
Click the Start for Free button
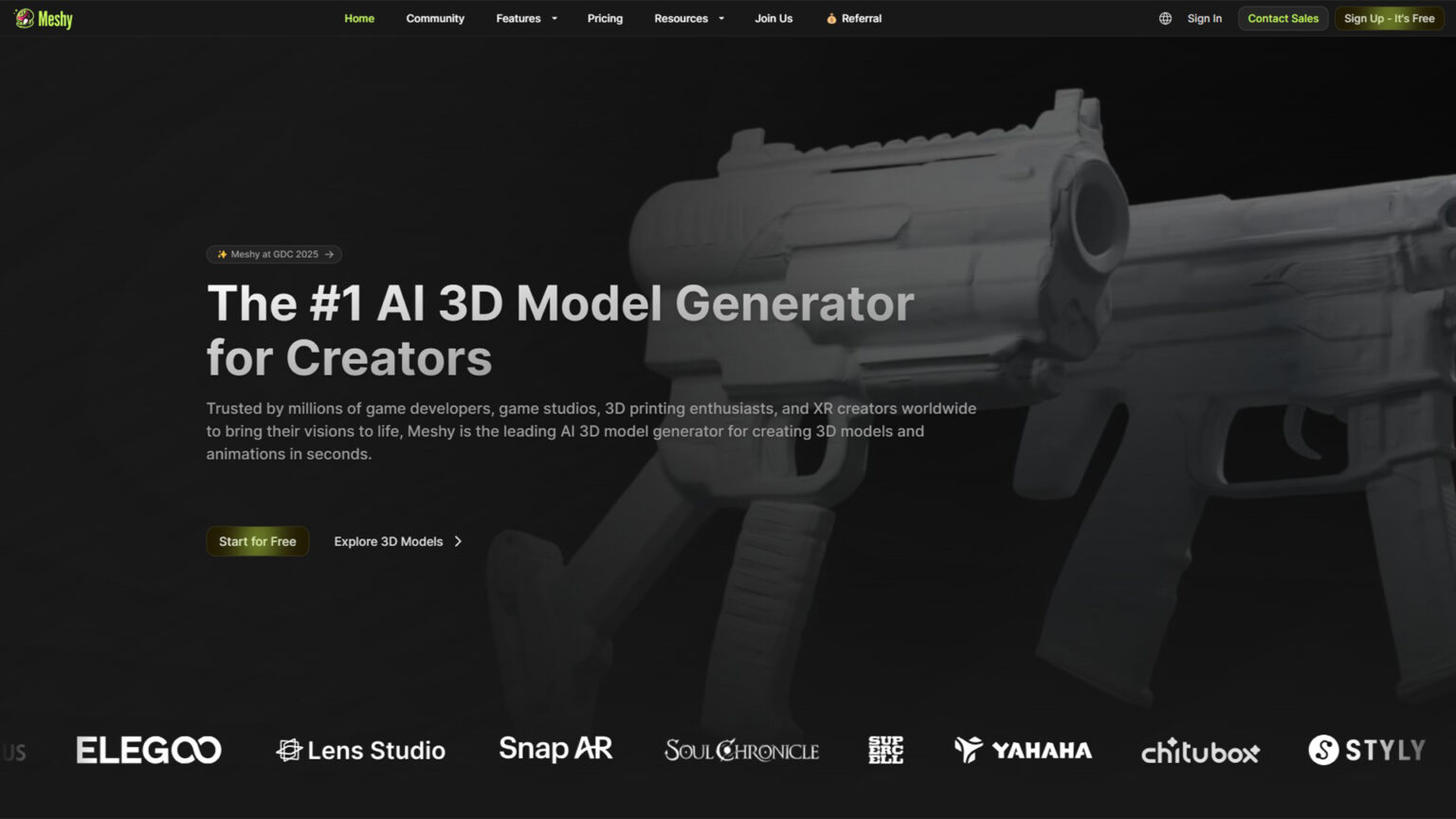point(258,541)
